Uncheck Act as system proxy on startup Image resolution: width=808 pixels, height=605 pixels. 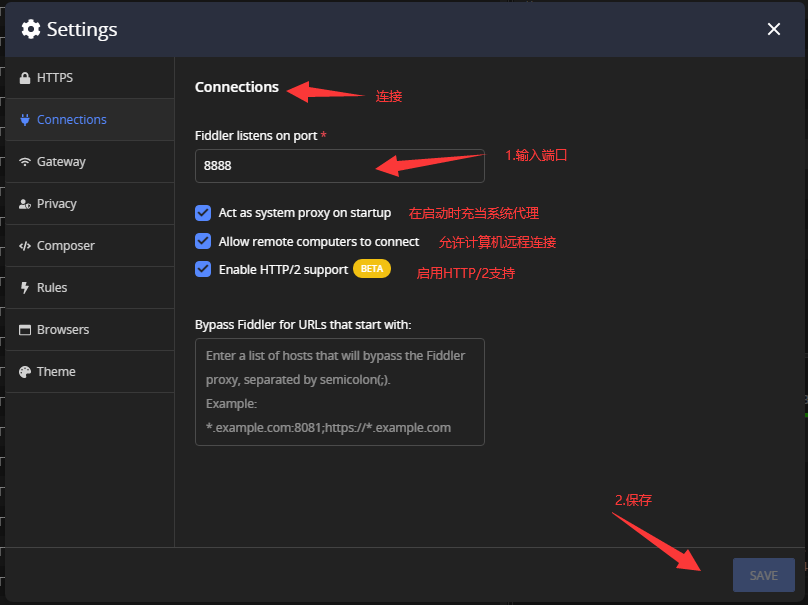[203, 213]
